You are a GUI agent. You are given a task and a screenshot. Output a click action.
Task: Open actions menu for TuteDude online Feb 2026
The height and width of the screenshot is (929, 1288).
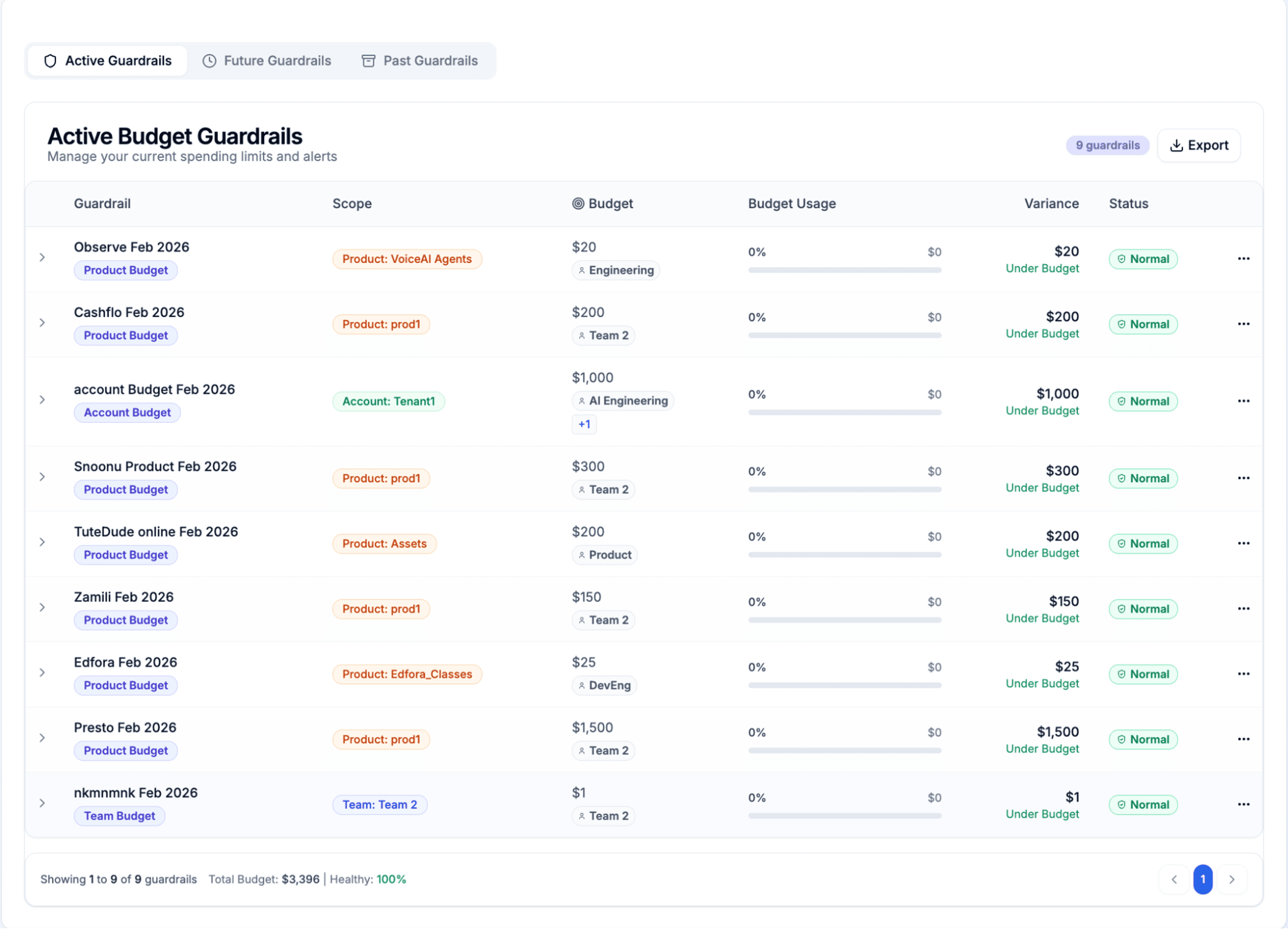pos(1243,543)
